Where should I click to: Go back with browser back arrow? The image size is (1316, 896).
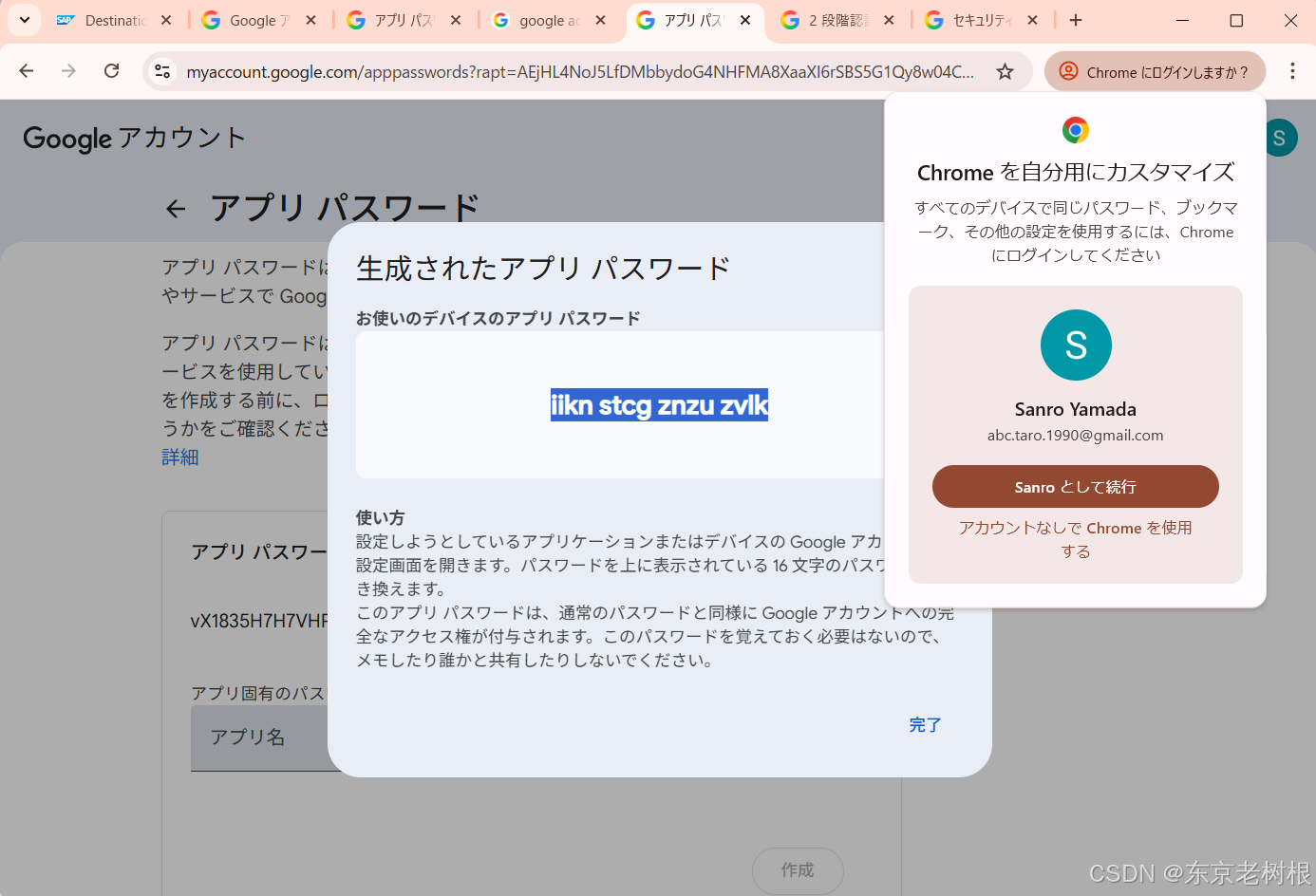point(27,71)
